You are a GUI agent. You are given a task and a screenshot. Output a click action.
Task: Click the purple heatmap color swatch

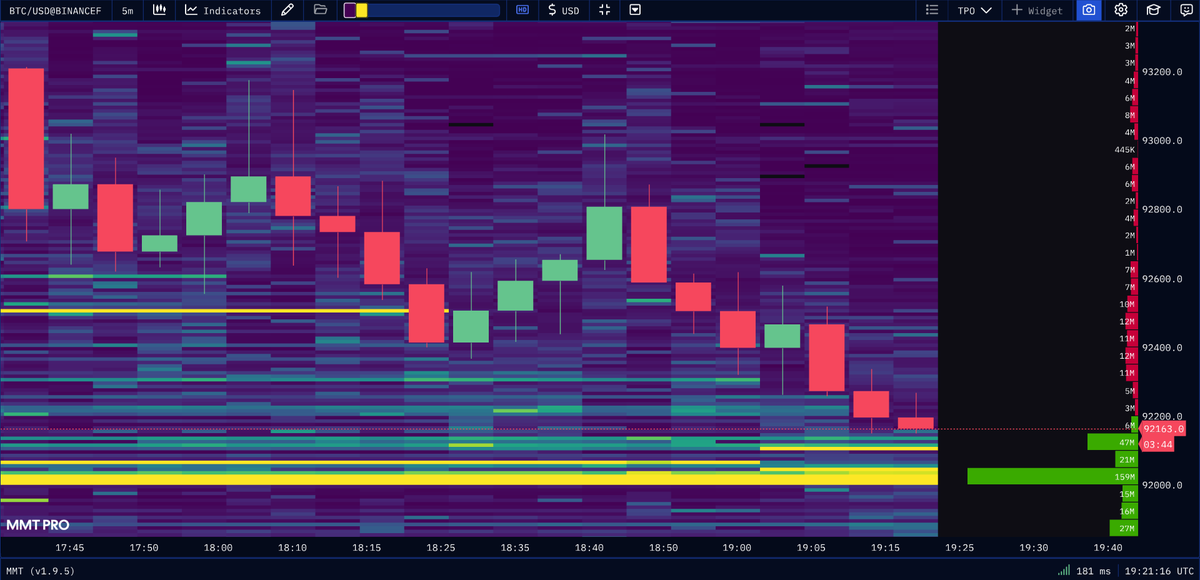[349, 10]
